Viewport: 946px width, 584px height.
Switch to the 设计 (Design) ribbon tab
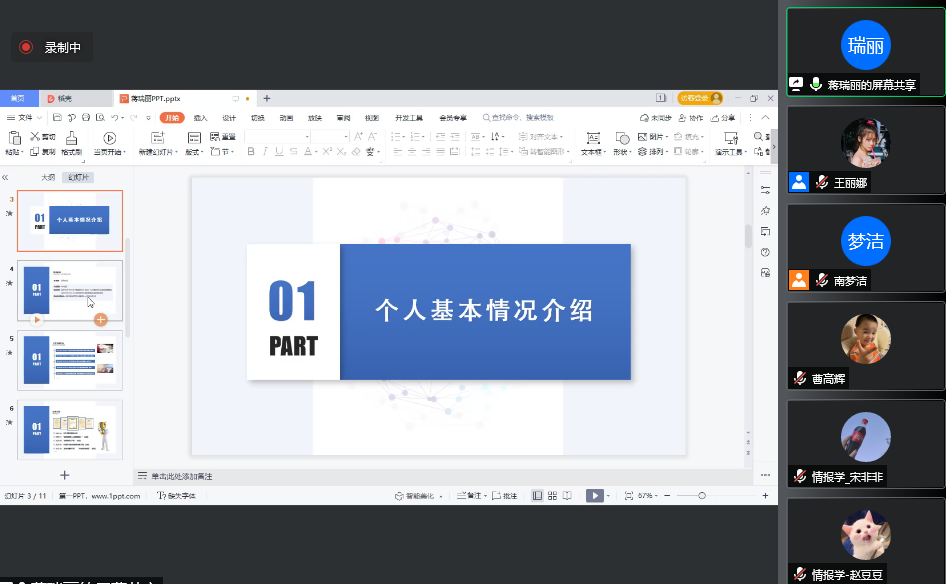coord(229,118)
